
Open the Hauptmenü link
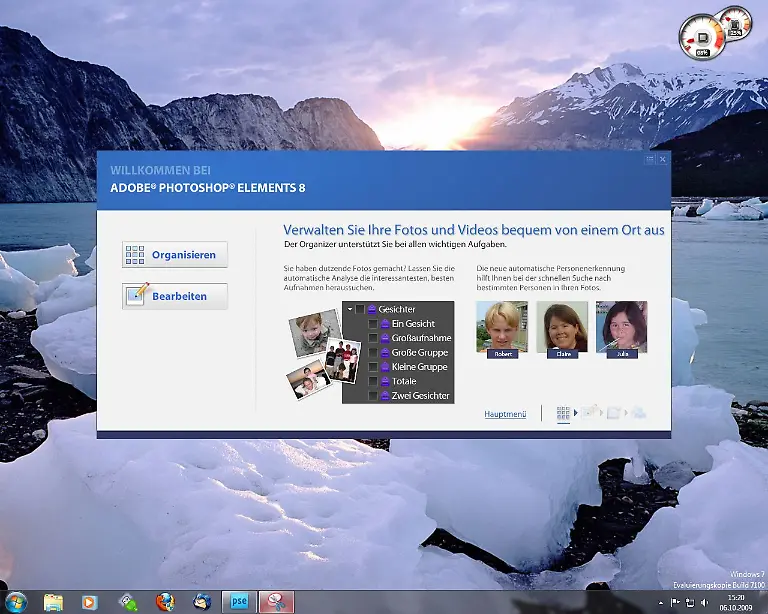[x=505, y=413]
